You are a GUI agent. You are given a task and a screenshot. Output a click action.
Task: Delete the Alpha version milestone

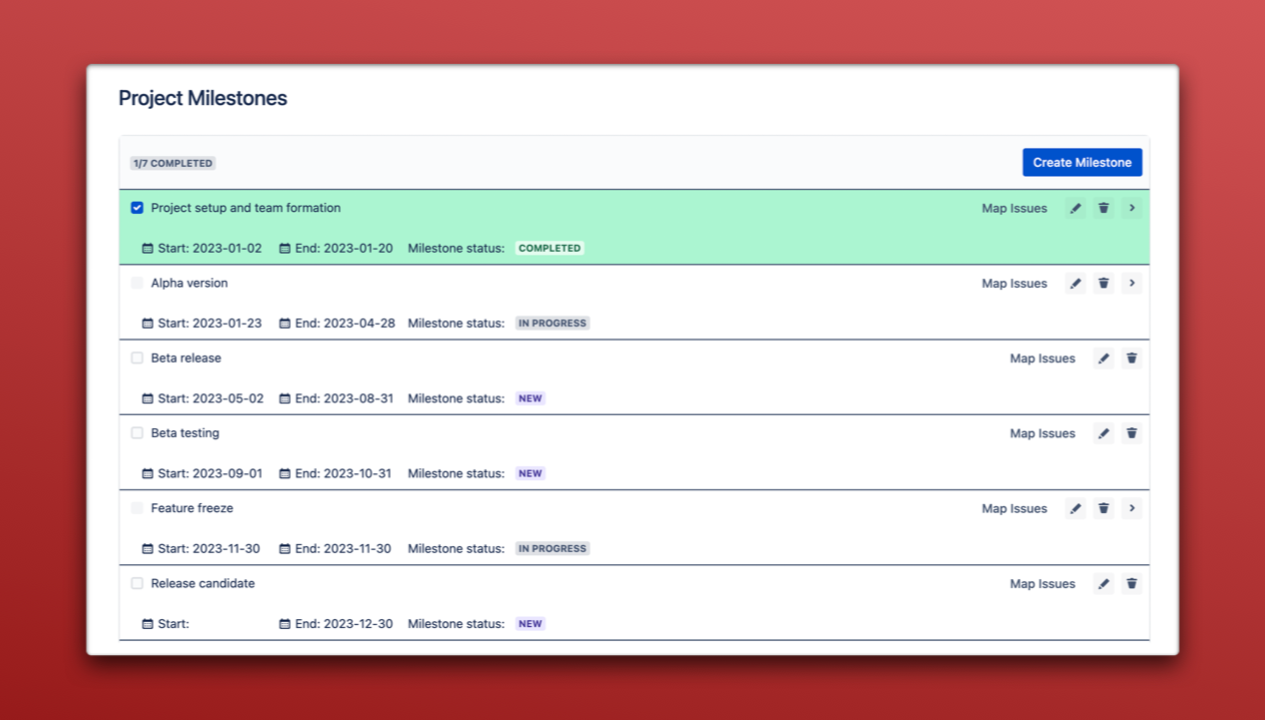click(1104, 283)
